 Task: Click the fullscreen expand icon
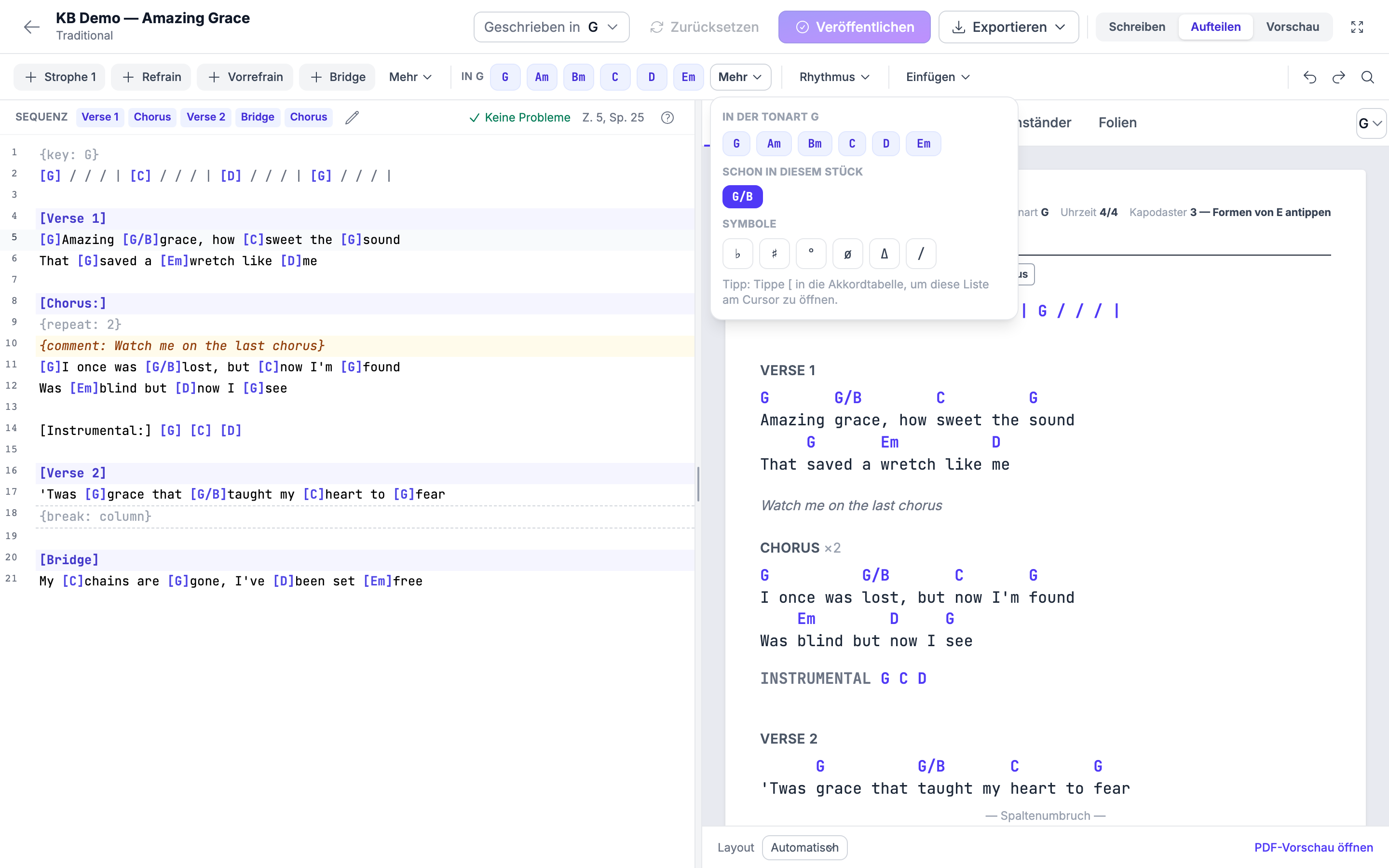point(1357,27)
